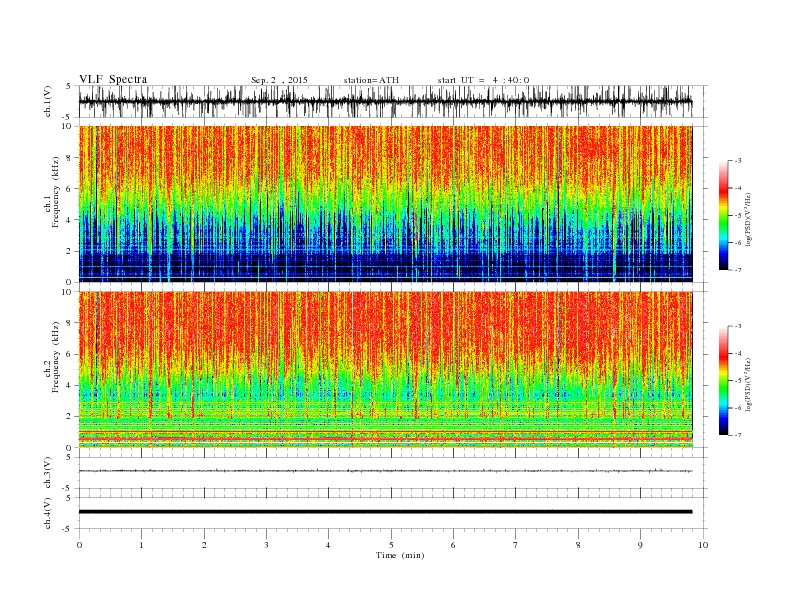792x612 pixels.
Task: Click the "8" frequency tick of ch.1 spectrogram
Action: [x=70, y=158]
